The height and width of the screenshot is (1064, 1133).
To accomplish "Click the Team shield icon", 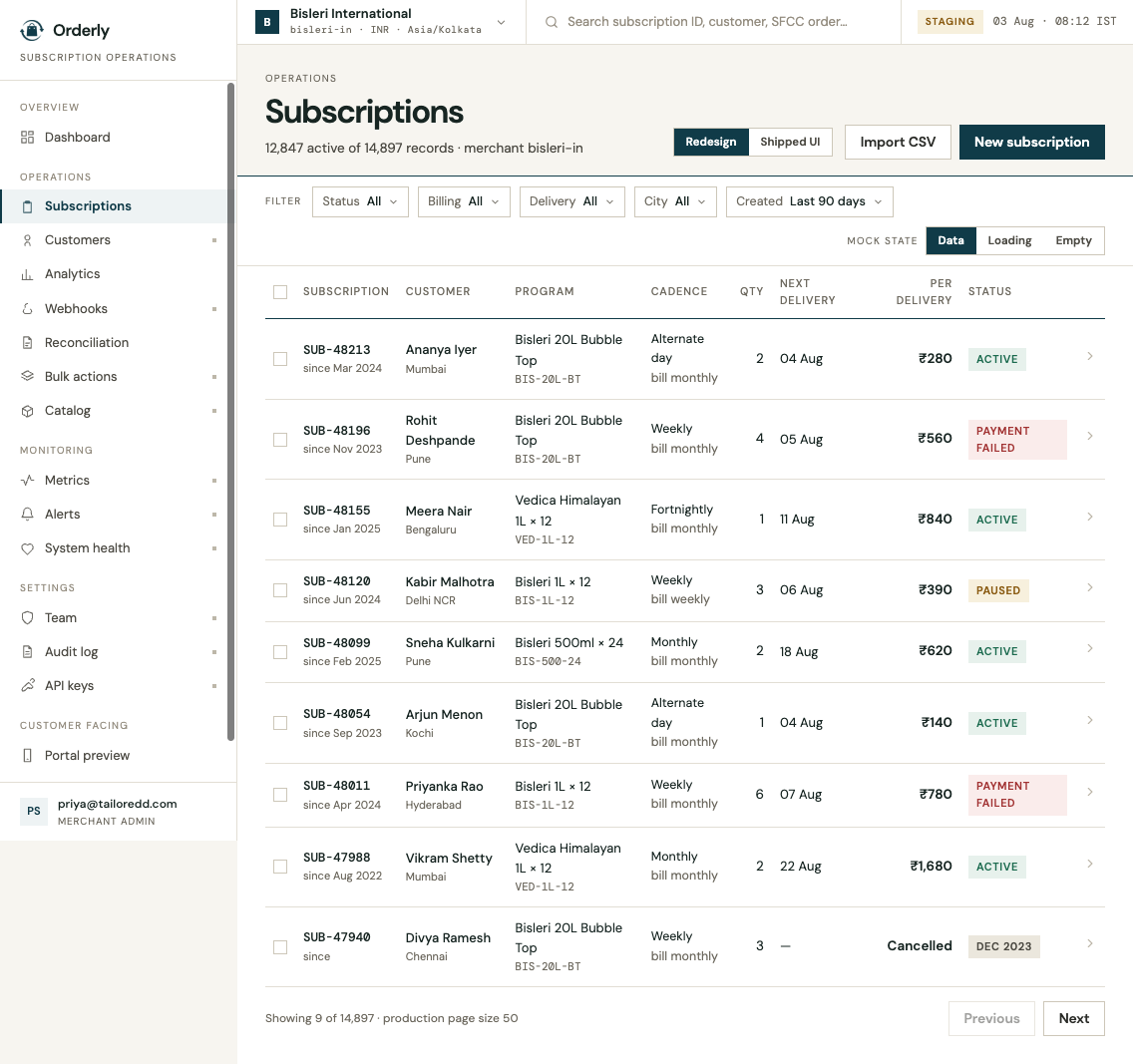I will [28, 618].
